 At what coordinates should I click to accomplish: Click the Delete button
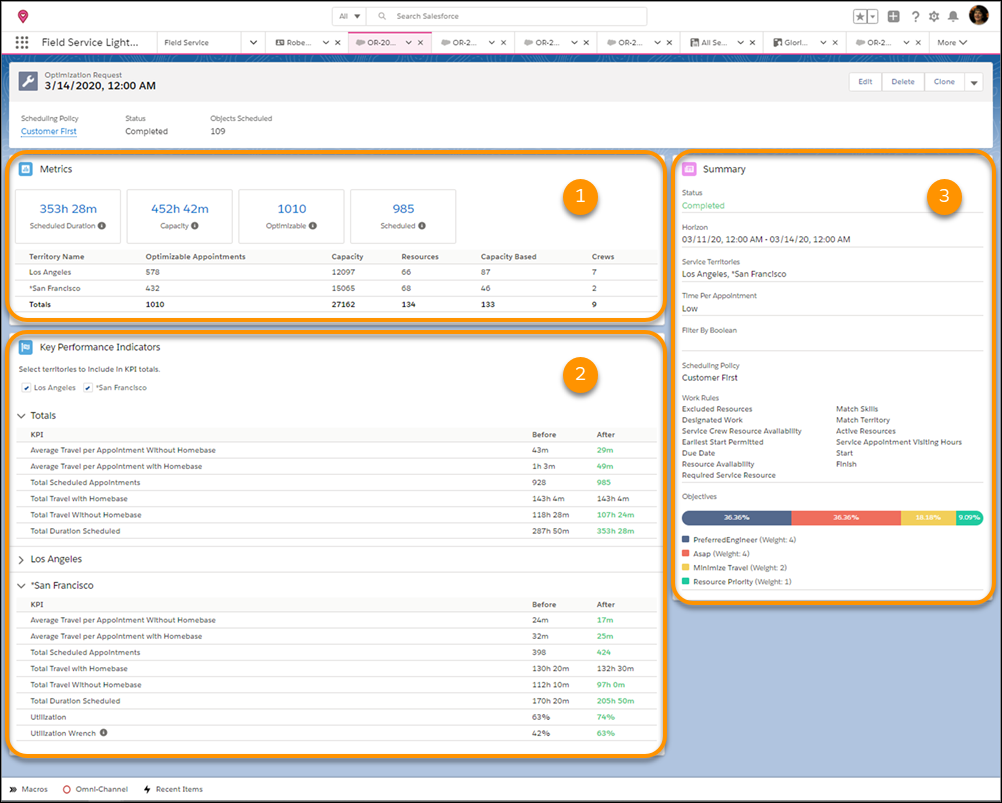(903, 82)
